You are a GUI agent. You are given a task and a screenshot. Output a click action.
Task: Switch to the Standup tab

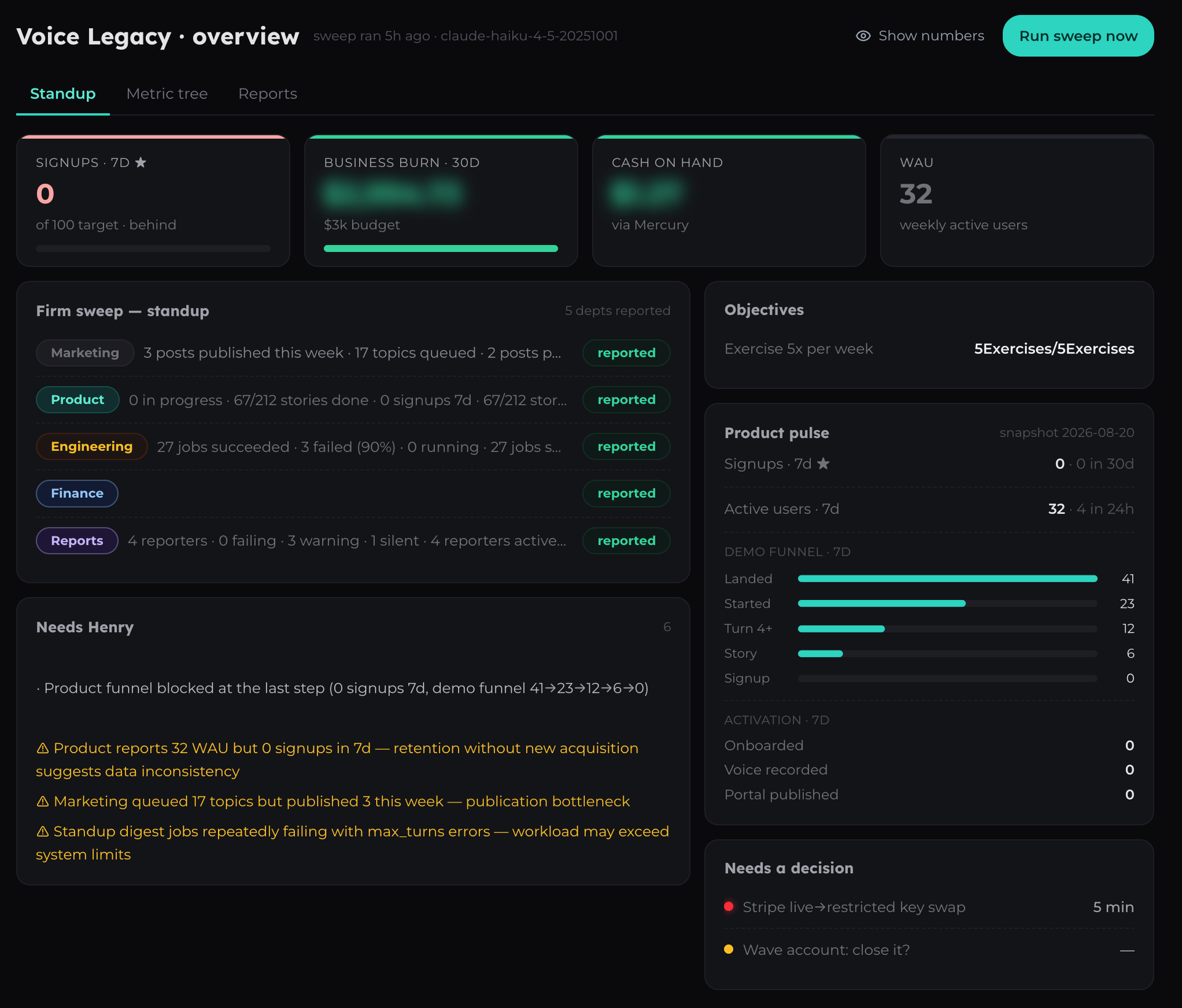coord(63,94)
